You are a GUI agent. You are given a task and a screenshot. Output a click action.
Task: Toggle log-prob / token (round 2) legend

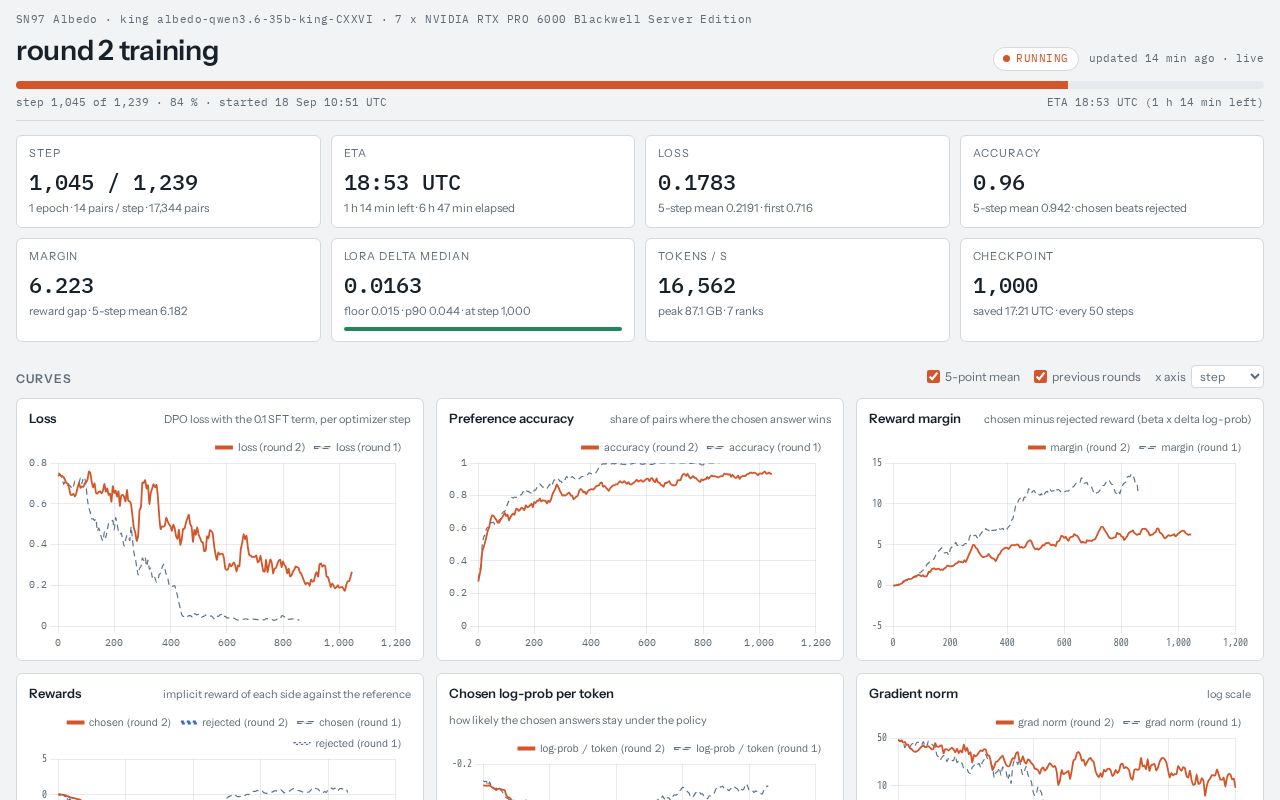591,748
